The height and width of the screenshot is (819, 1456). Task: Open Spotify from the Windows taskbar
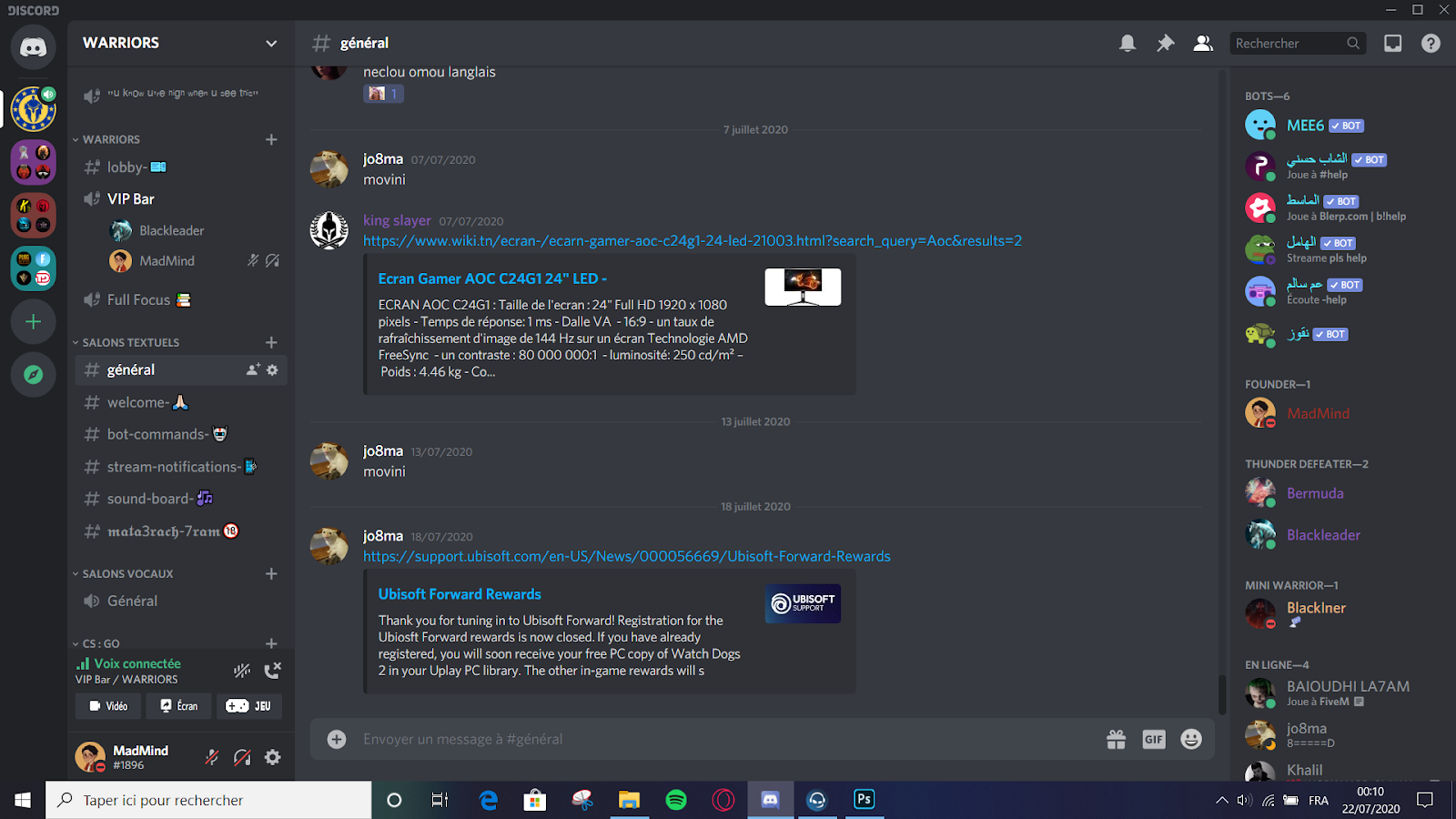(675, 800)
